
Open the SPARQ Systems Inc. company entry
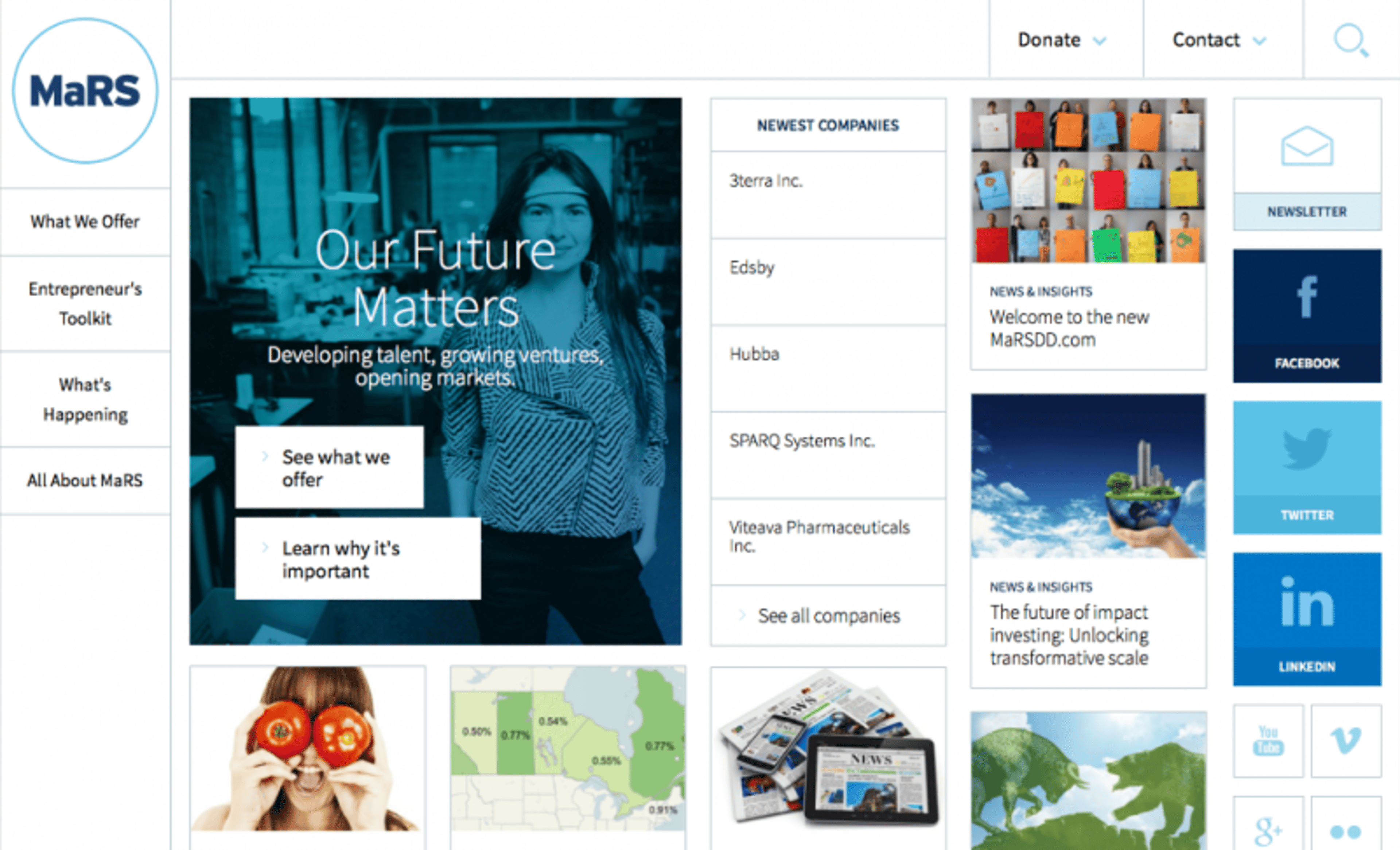pos(802,441)
